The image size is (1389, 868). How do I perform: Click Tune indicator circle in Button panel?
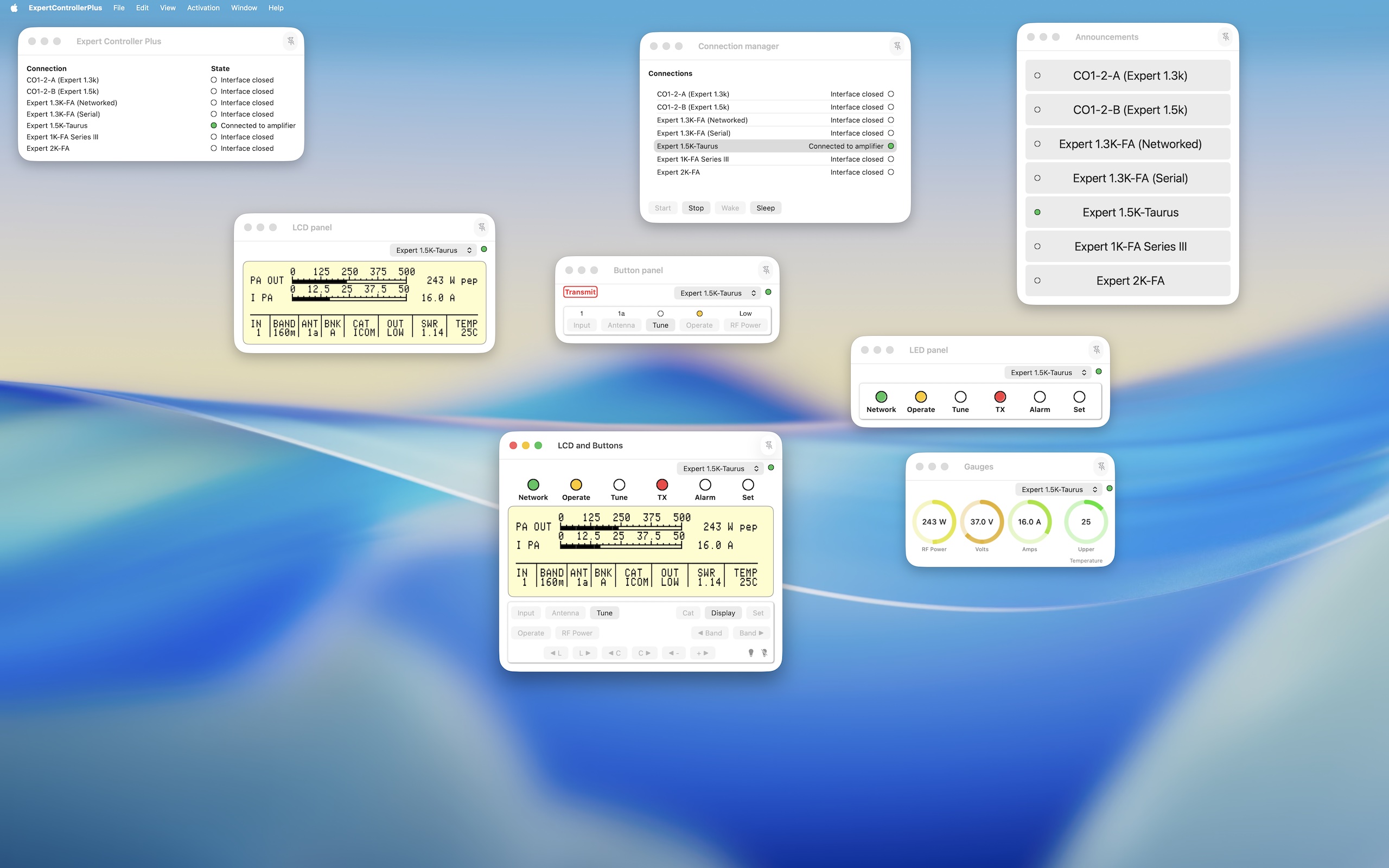coord(660,314)
